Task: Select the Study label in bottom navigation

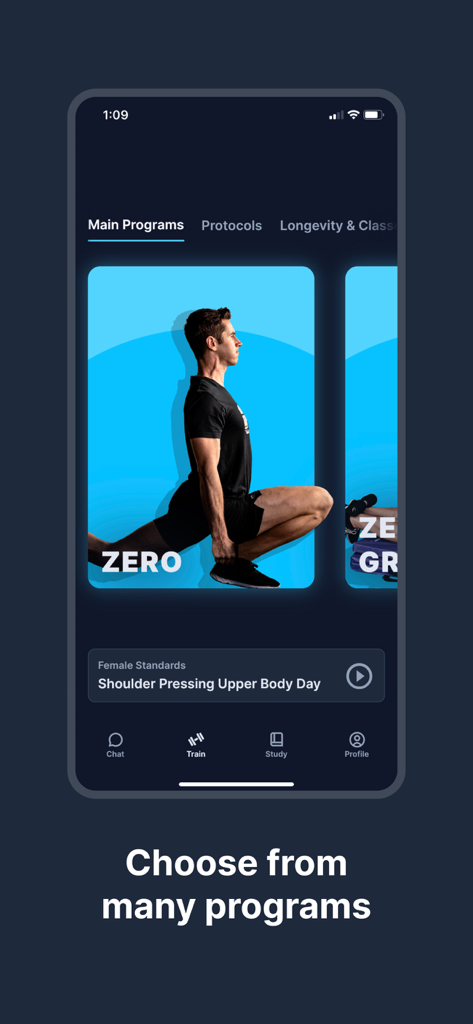Action: coord(276,754)
